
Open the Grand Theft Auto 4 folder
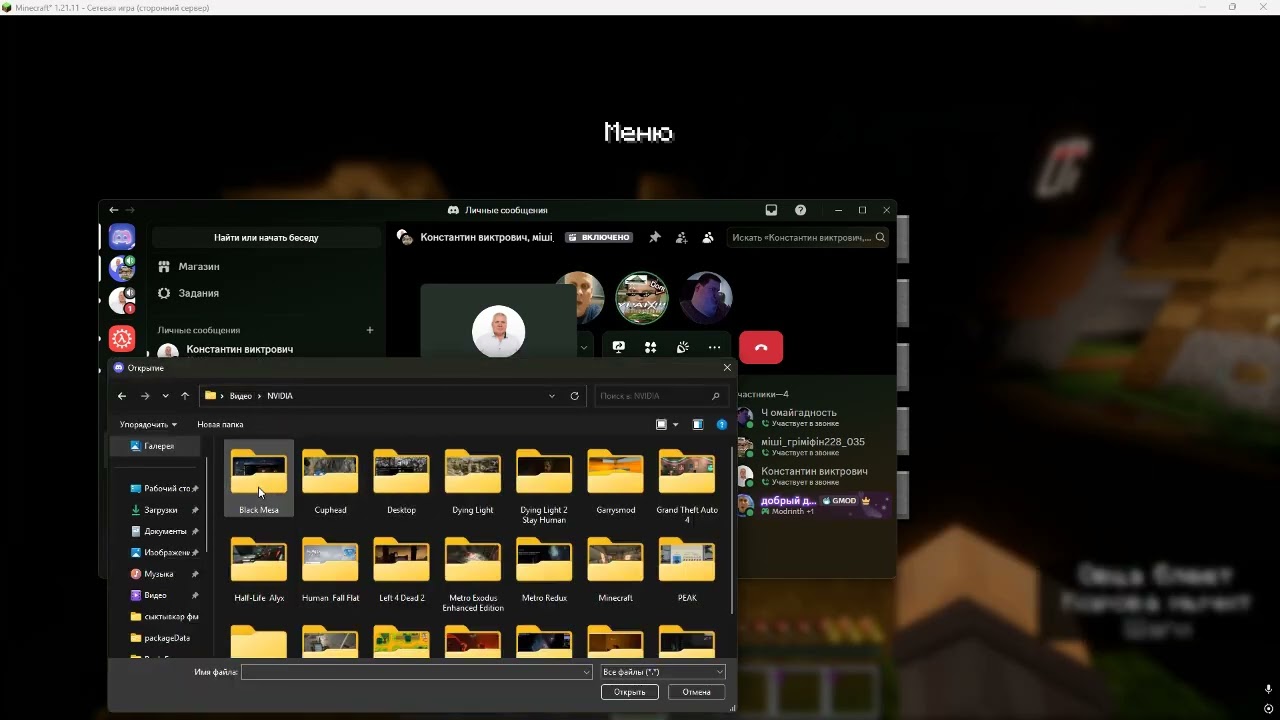tap(687, 485)
